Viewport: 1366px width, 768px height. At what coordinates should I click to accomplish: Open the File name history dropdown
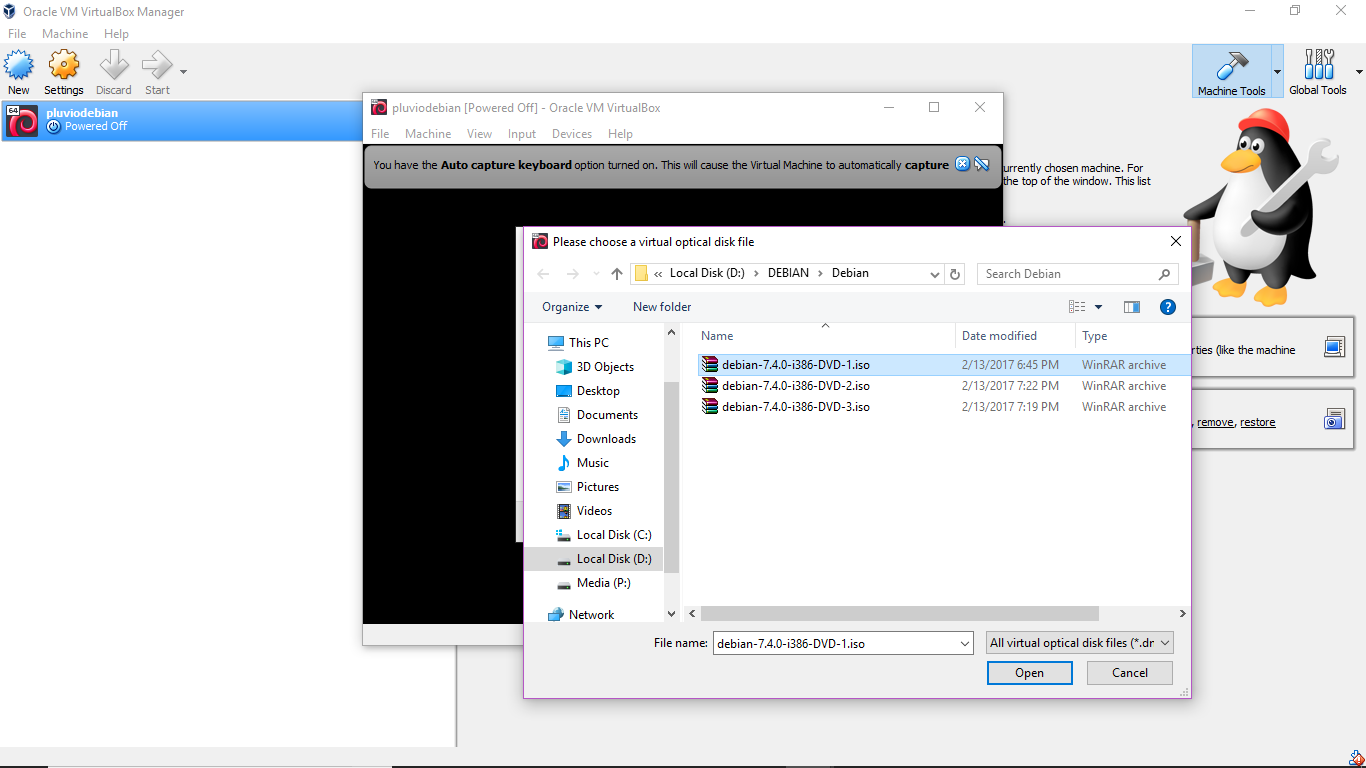963,643
